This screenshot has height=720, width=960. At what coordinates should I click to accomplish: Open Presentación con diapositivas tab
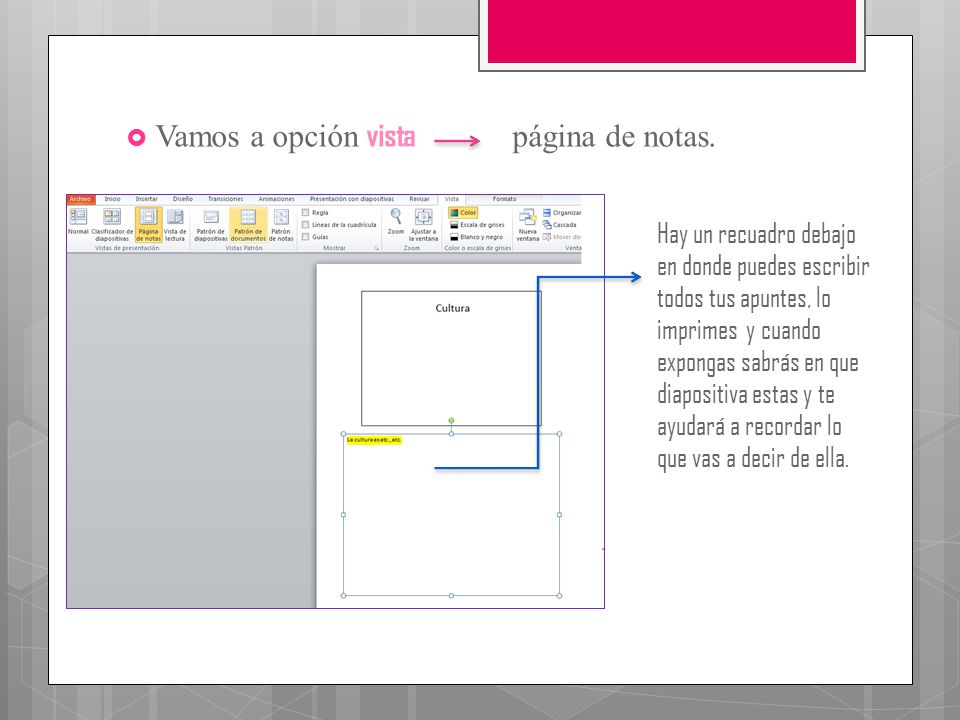coord(351,199)
